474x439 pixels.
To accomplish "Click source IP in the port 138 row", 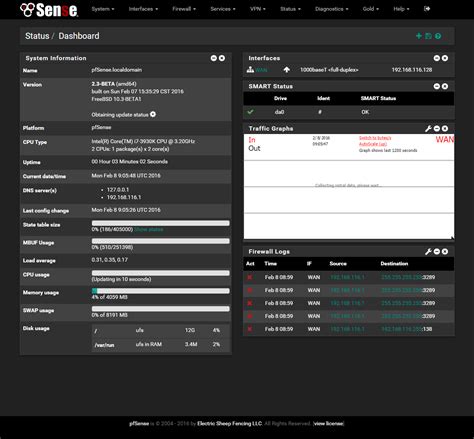I will click(347, 329).
